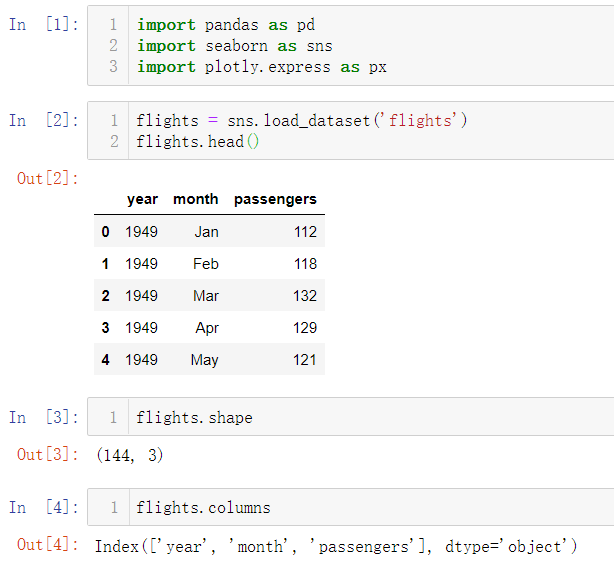Click row index 0 in table
The image size is (614, 564).
coord(105,231)
